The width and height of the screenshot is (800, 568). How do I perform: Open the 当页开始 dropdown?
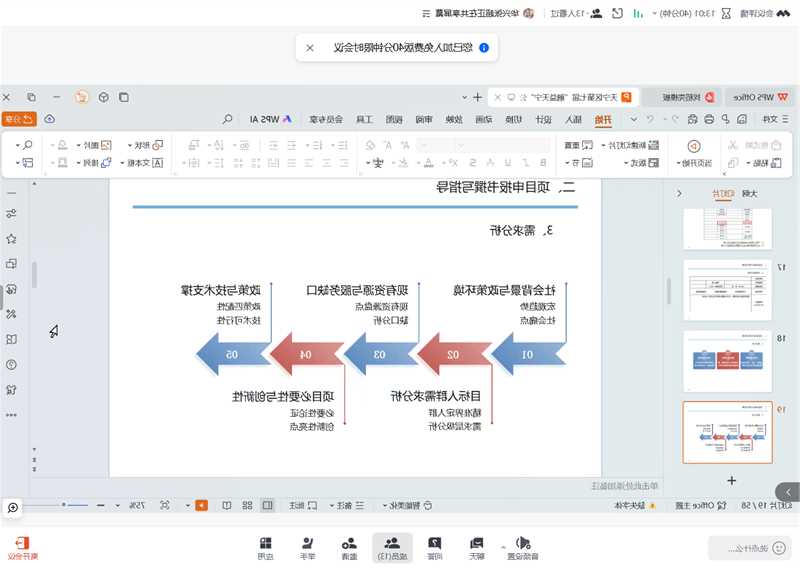click(x=694, y=163)
